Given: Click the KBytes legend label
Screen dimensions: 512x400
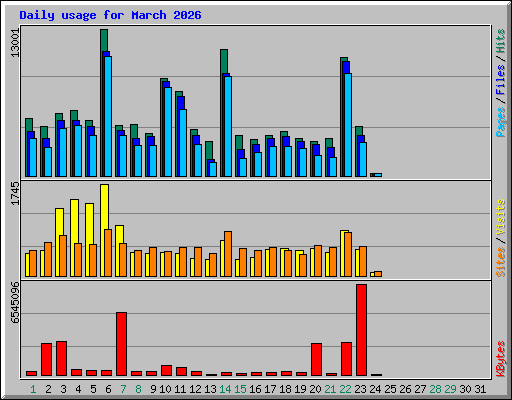Looking at the screenshot, I should pyautogui.click(x=500, y=359).
